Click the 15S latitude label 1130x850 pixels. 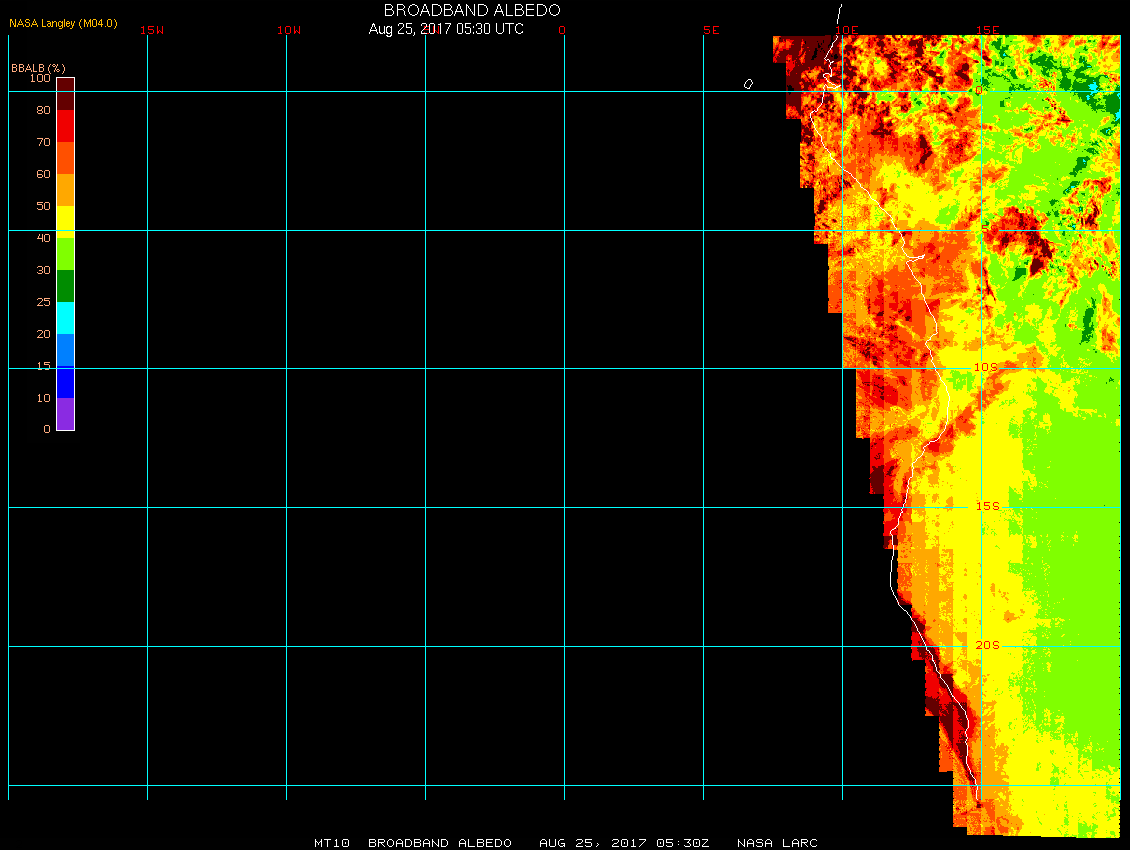click(986, 506)
